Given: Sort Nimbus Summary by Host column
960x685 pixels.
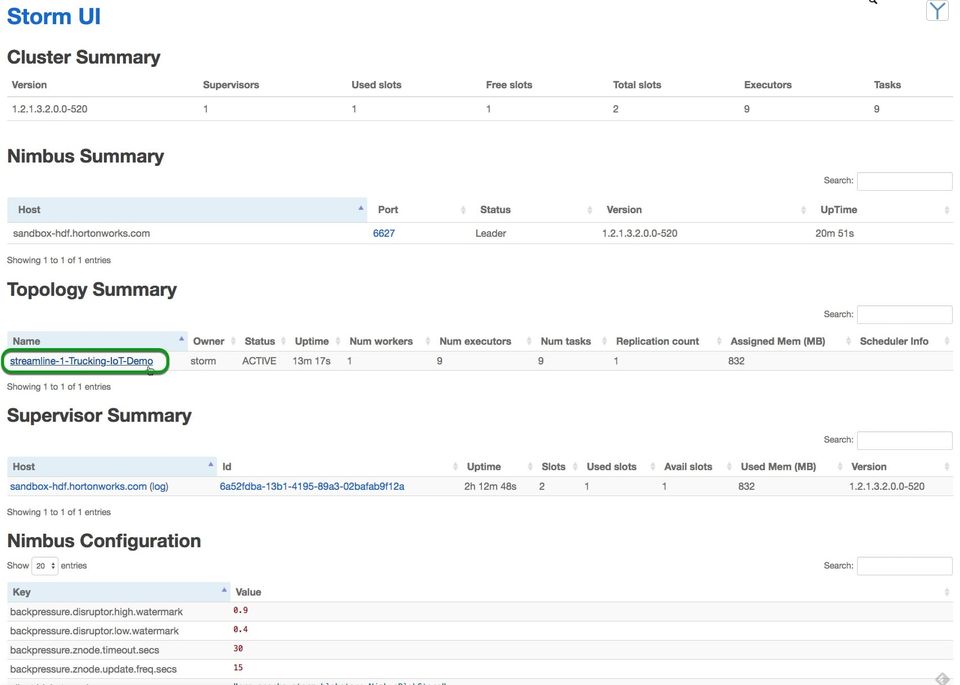Looking at the screenshot, I should 187,209.
